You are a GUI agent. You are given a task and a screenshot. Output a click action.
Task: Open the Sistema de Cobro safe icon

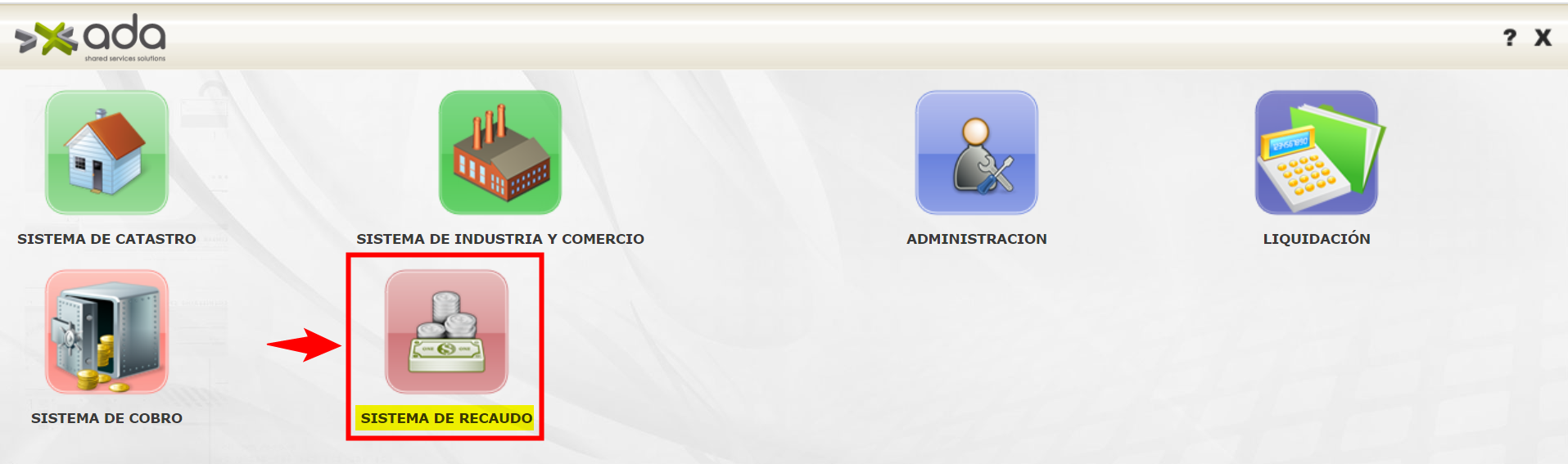tap(106, 331)
